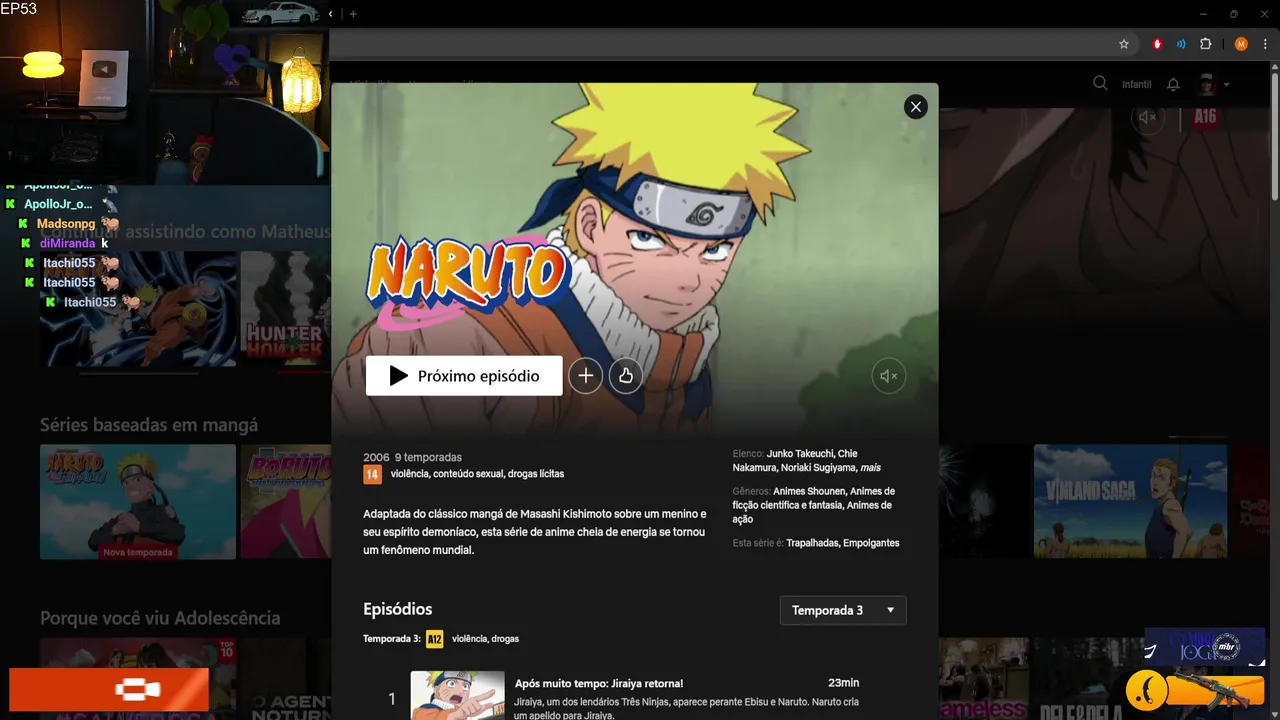Click the Netflix profile avatar
The width and height of the screenshot is (1280, 720).
click(1207, 85)
